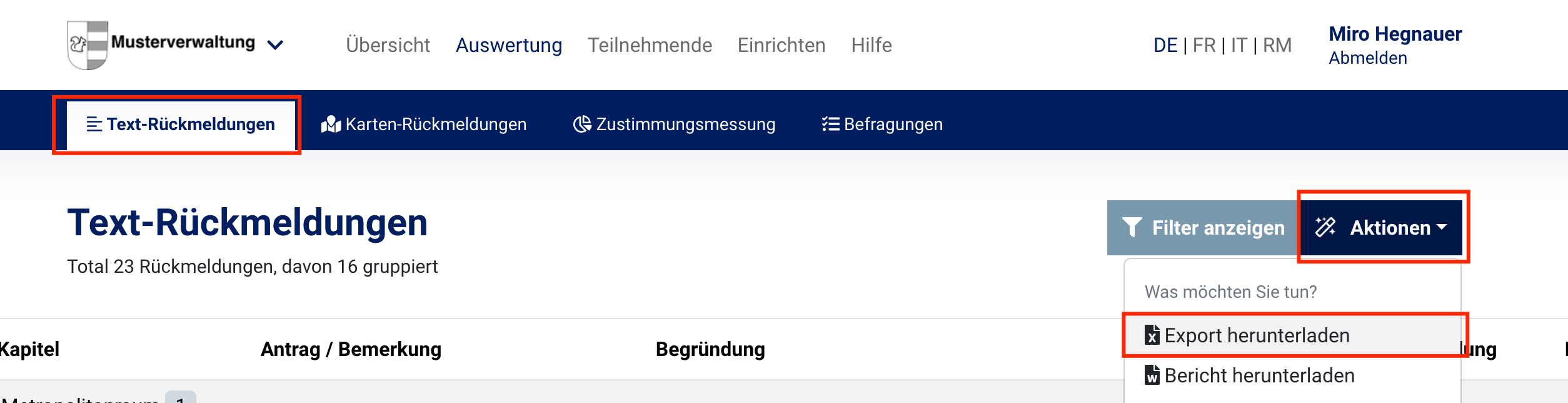1568x403 pixels.
Task: Select the Einrichten menu item
Action: [781, 45]
